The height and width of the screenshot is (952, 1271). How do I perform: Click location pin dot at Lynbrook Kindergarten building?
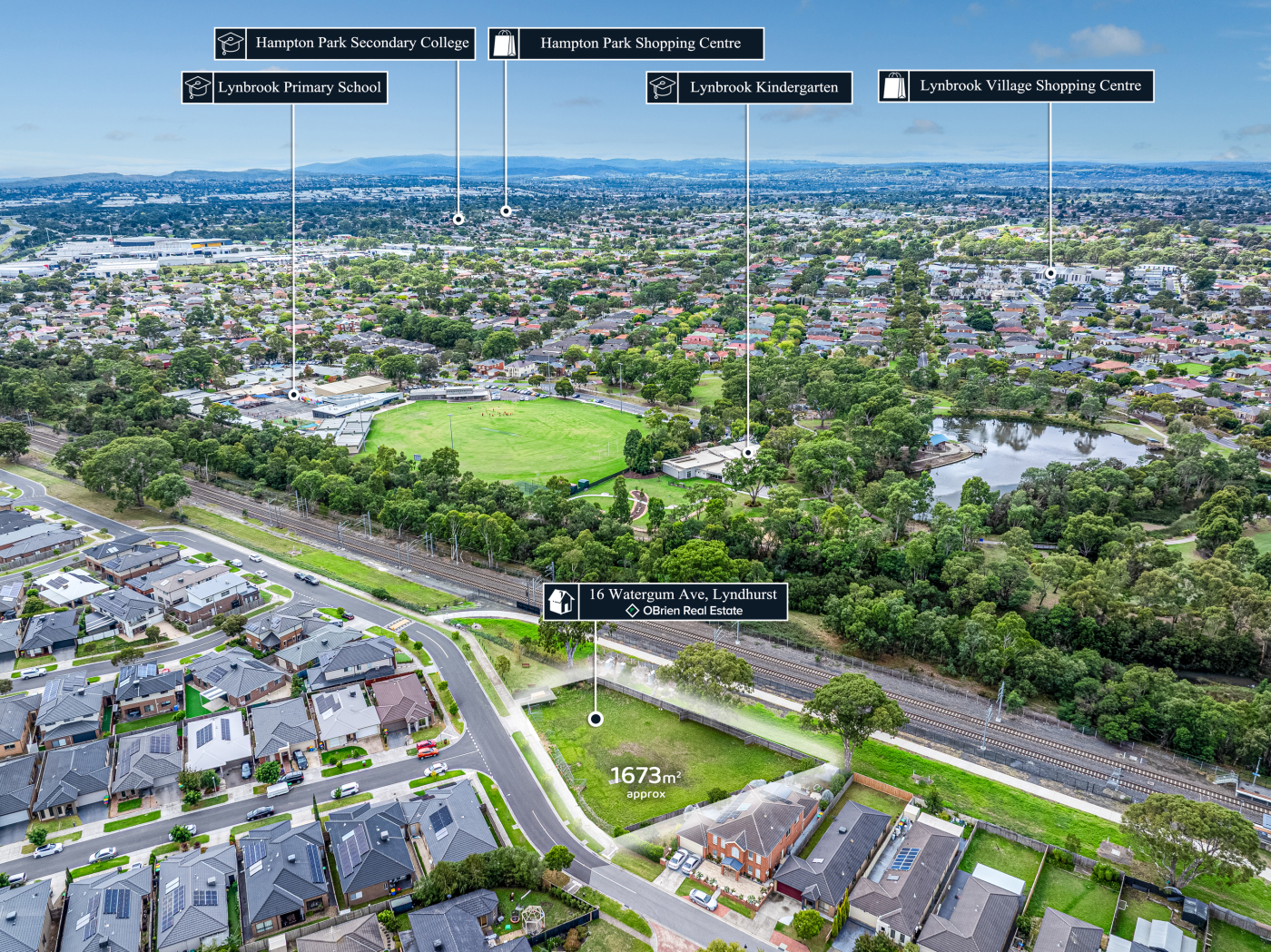pyautogui.click(x=748, y=451)
